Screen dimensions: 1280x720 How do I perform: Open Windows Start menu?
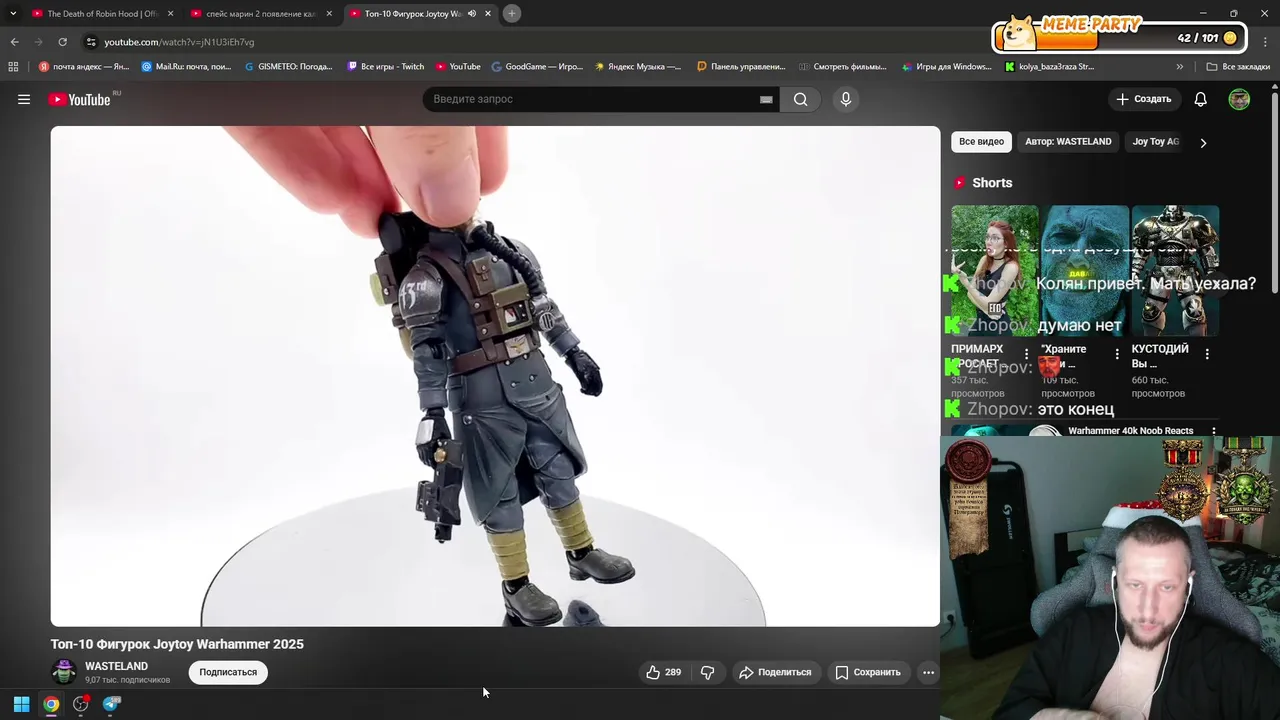click(21, 704)
